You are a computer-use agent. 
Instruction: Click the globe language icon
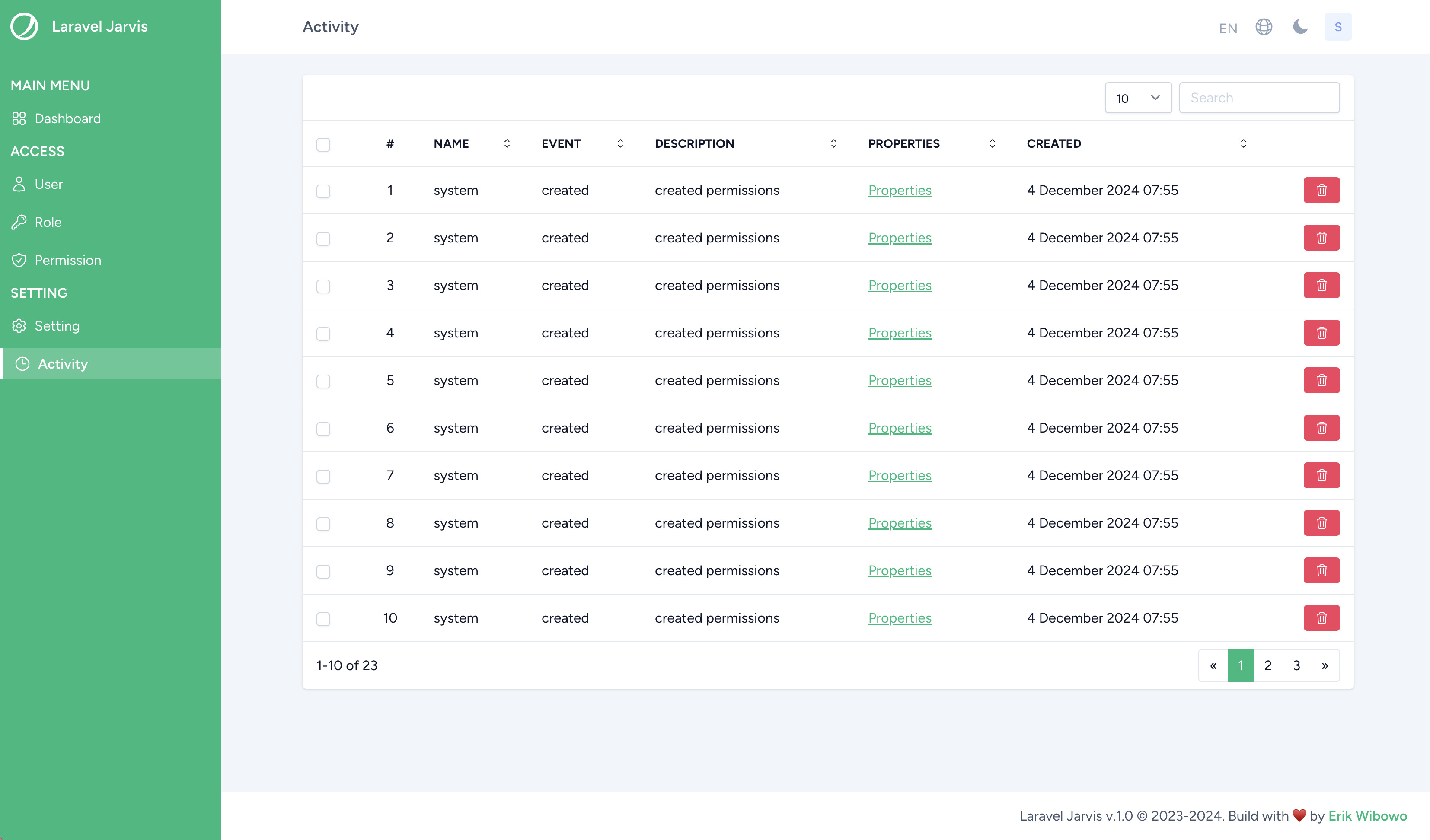click(1264, 27)
